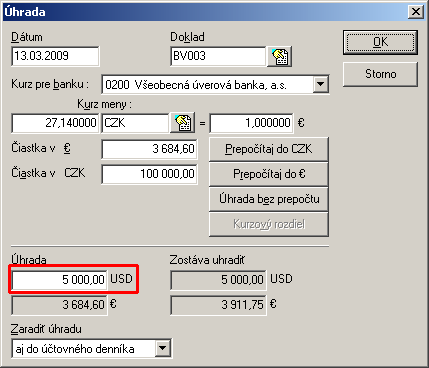
Task: Click the Čiastka v € amount field
Action: pos(149,149)
